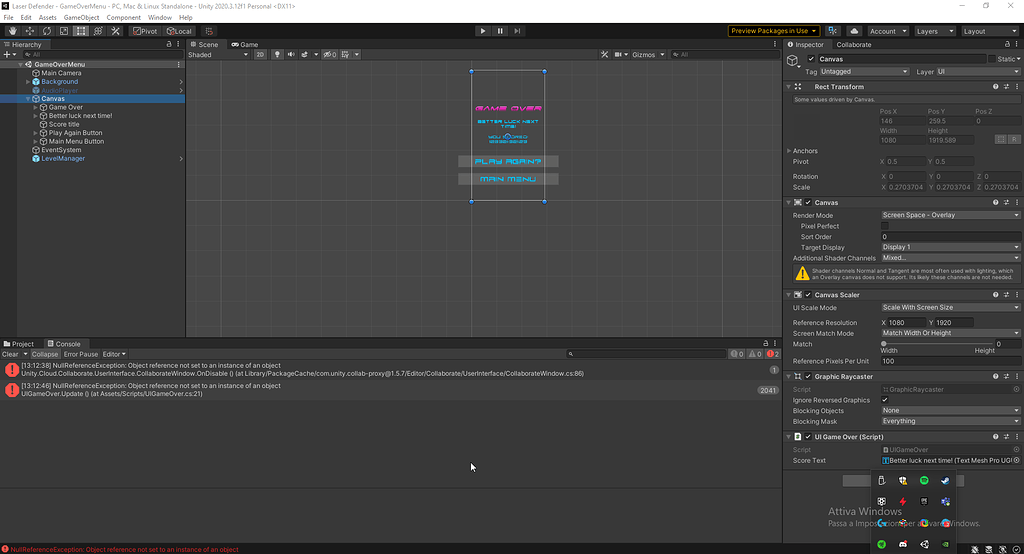Click the Pause button

click(500, 31)
